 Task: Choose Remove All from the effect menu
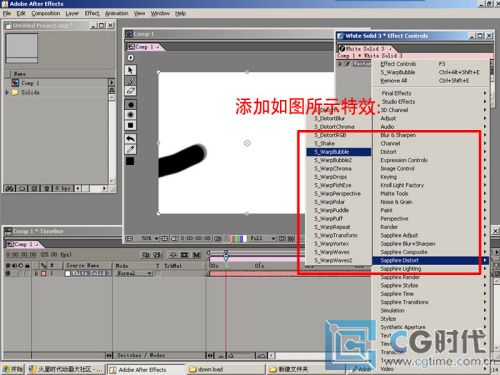431,81
